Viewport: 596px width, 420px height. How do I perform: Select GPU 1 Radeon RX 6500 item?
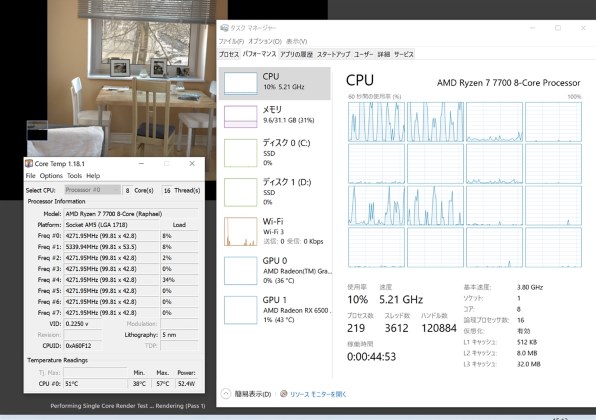275,310
